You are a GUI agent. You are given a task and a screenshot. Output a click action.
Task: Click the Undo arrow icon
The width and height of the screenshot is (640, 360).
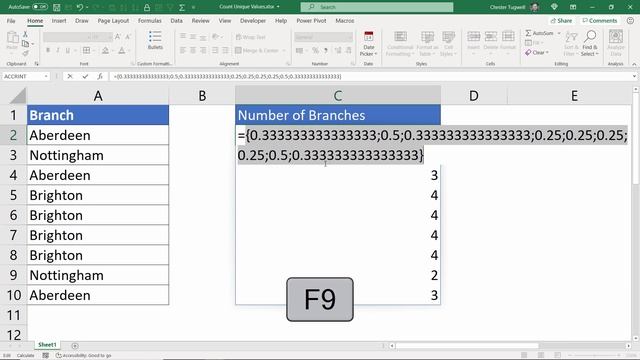[x=80, y=7]
